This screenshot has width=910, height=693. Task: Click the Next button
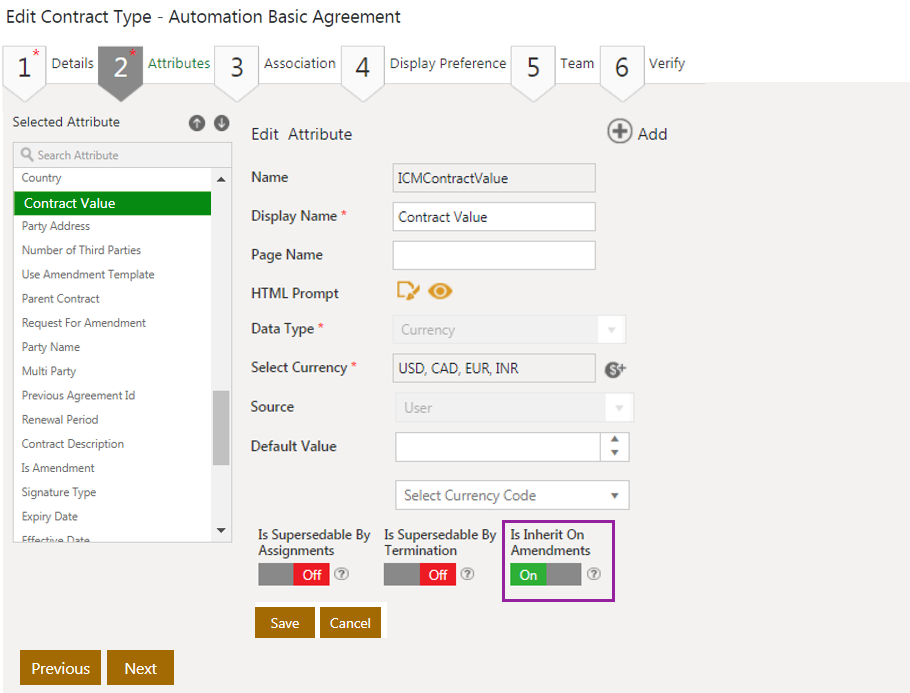click(x=140, y=668)
